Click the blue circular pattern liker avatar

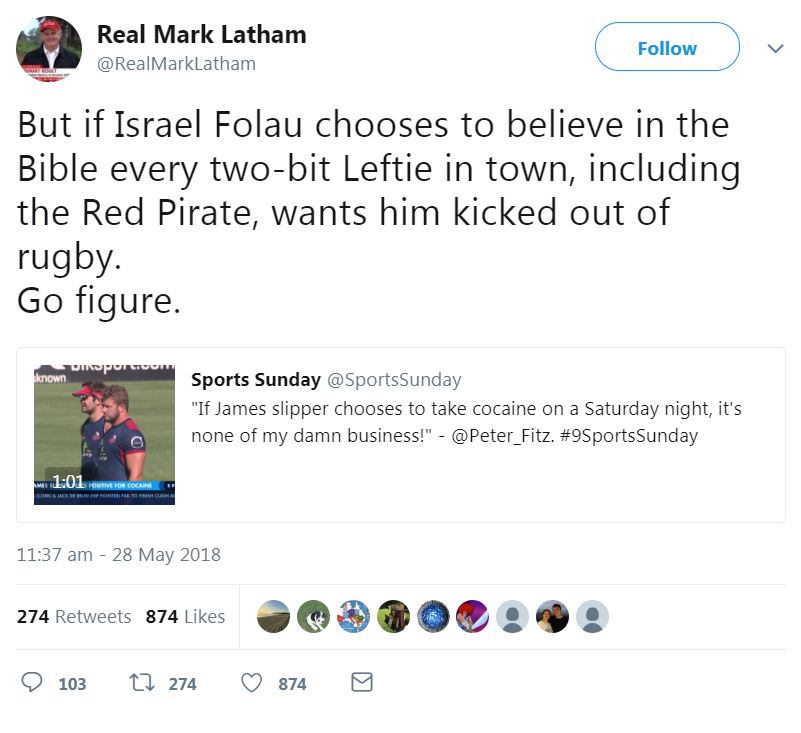click(433, 617)
